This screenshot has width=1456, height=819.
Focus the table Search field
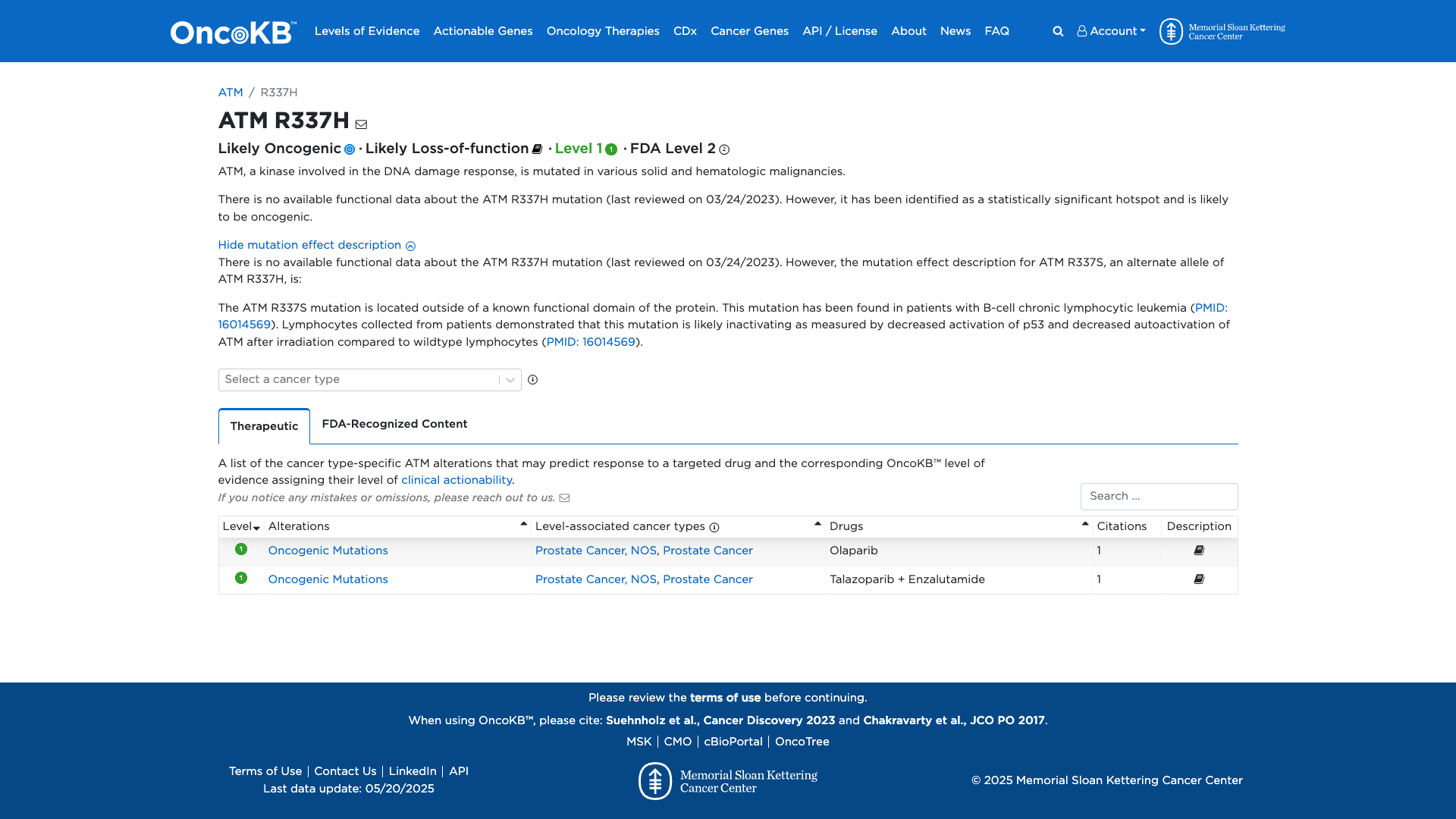pyautogui.click(x=1159, y=497)
